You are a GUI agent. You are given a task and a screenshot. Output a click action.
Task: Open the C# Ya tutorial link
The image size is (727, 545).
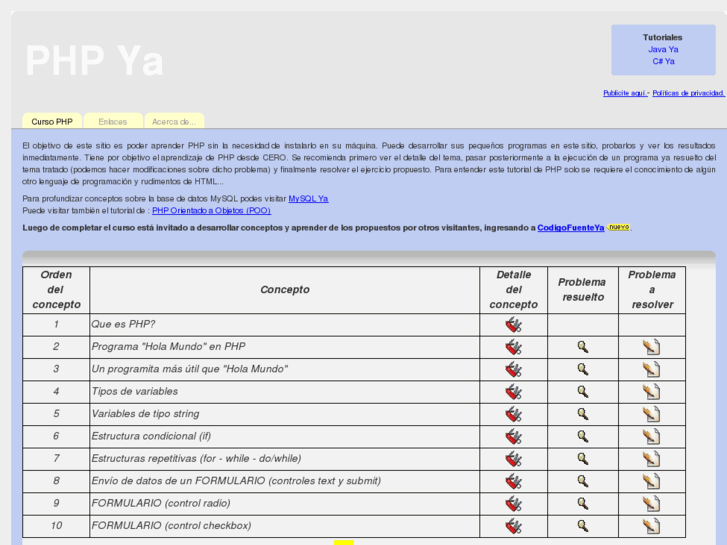click(663, 61)
